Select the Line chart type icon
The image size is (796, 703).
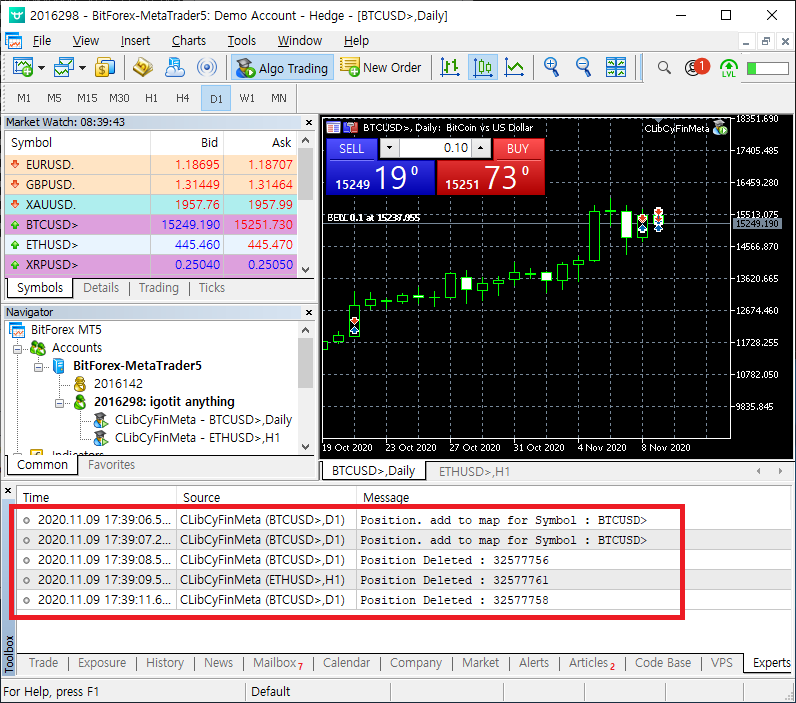pyautogui.click(x=514, y=68)
